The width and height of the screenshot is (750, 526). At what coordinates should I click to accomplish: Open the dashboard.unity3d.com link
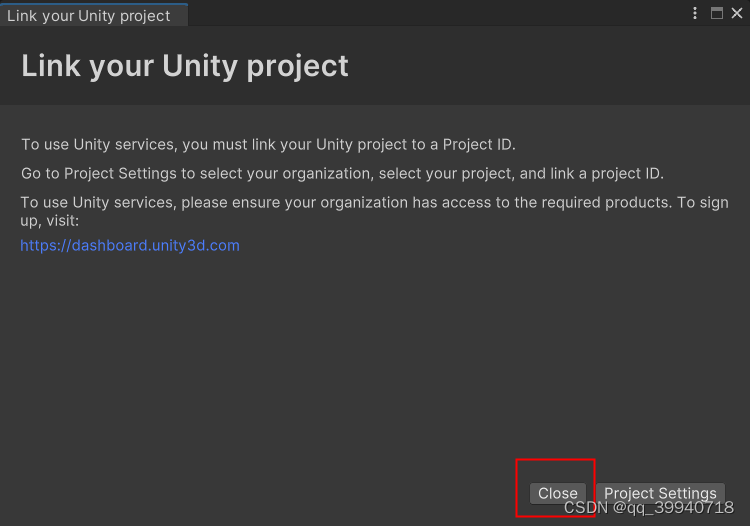click(130, 245)
